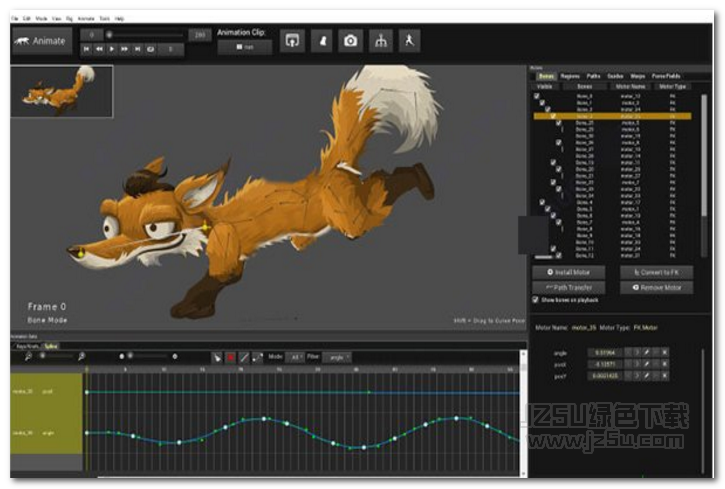Open the Rig menu
The image size is (725, 489).
(69, 18)
